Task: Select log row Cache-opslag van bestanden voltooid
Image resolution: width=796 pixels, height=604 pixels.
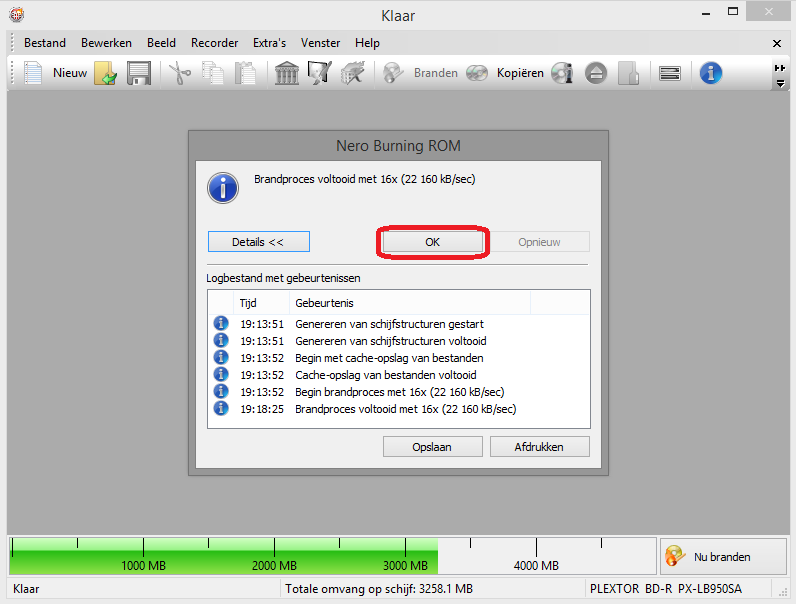Action: click(x=399, y=375)
